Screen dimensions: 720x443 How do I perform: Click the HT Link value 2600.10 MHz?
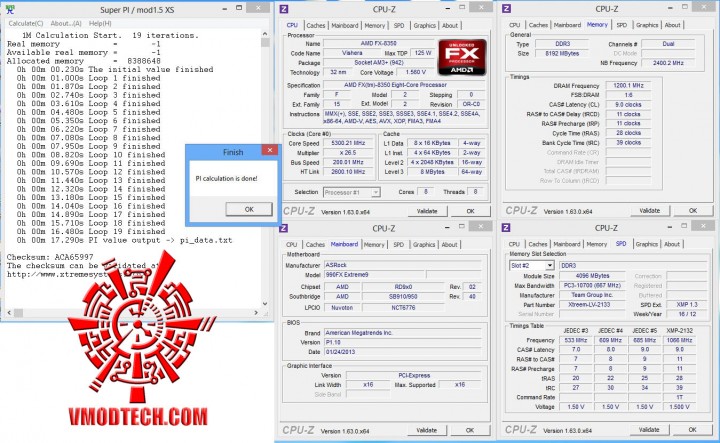[348, 172]
